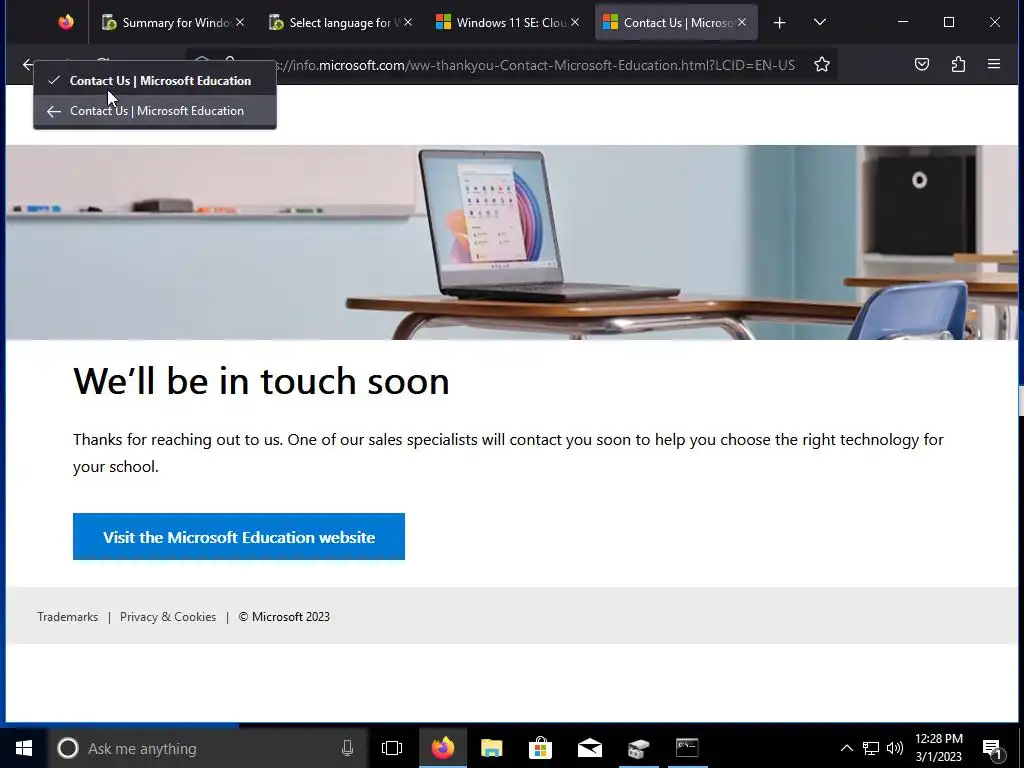Switch to the Summary for Windows tab
Image resolution: width=1024 pixels, height=768 pixels.
[x=173, y=22]
